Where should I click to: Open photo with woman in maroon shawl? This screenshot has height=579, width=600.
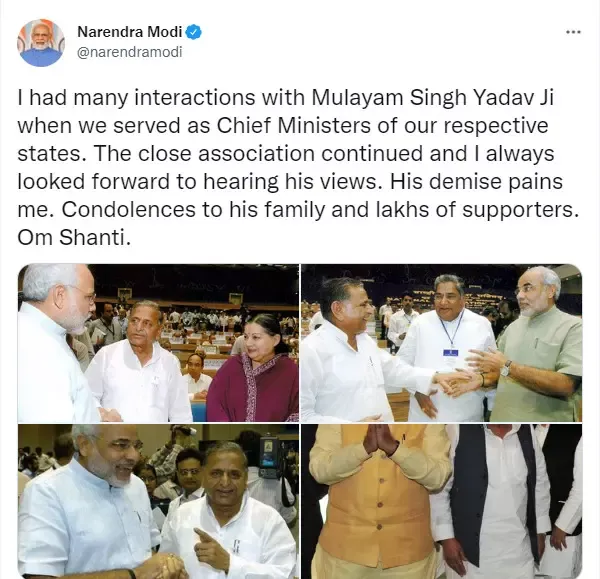[158, 343]
